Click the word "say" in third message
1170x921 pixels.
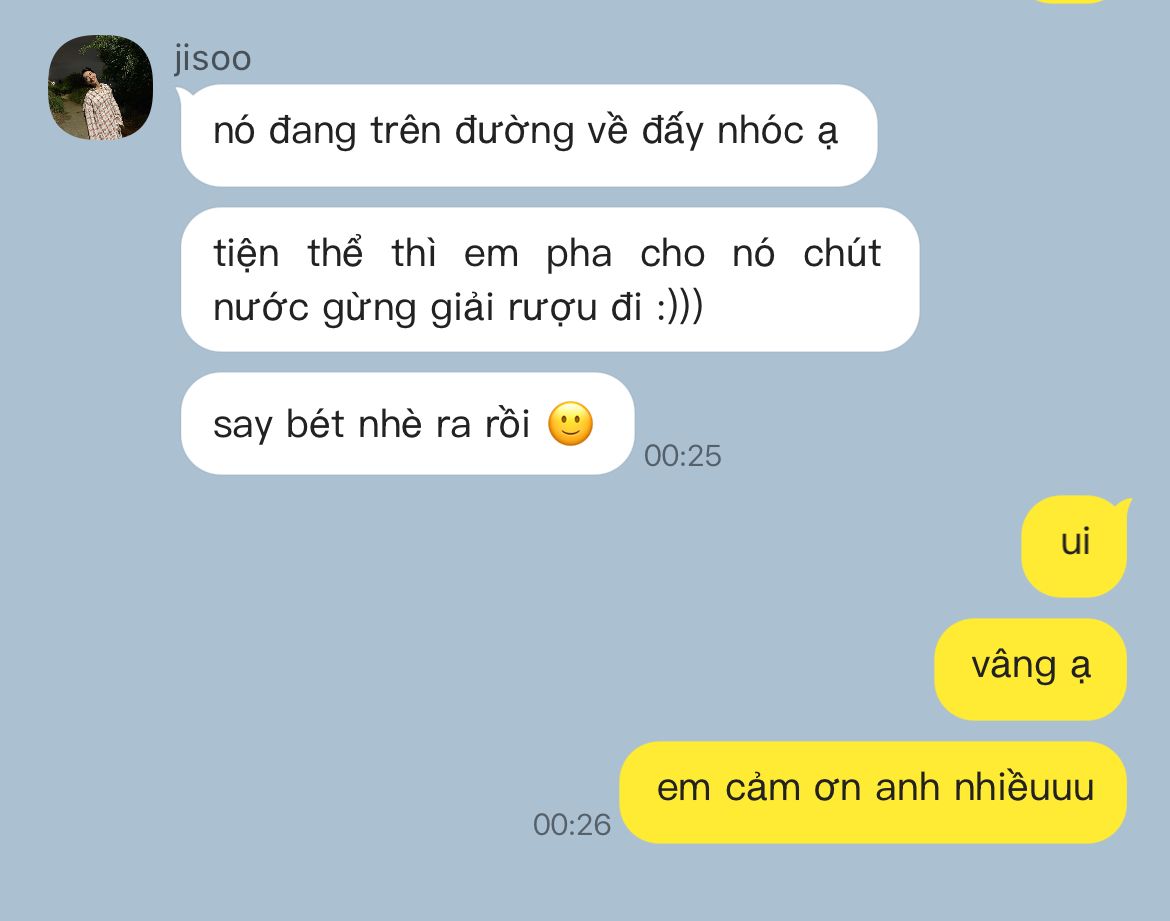[x=243, y=425]
